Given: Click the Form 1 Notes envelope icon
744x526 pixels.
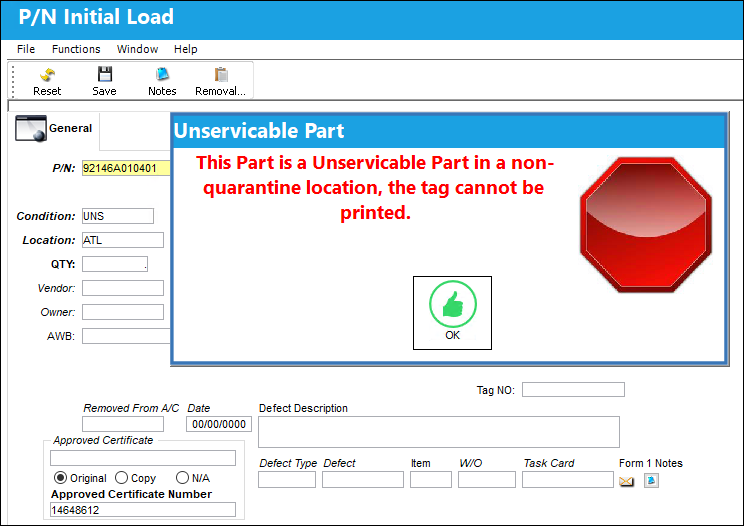Looking at the screenshot, I should click(x=626, y=481).
